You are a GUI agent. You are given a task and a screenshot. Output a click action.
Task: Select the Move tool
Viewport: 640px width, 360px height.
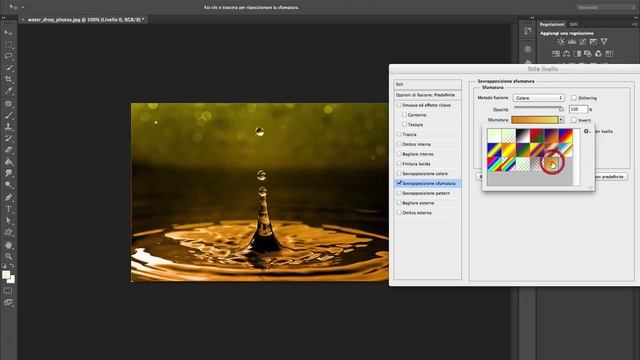click(x=9, y=33)
